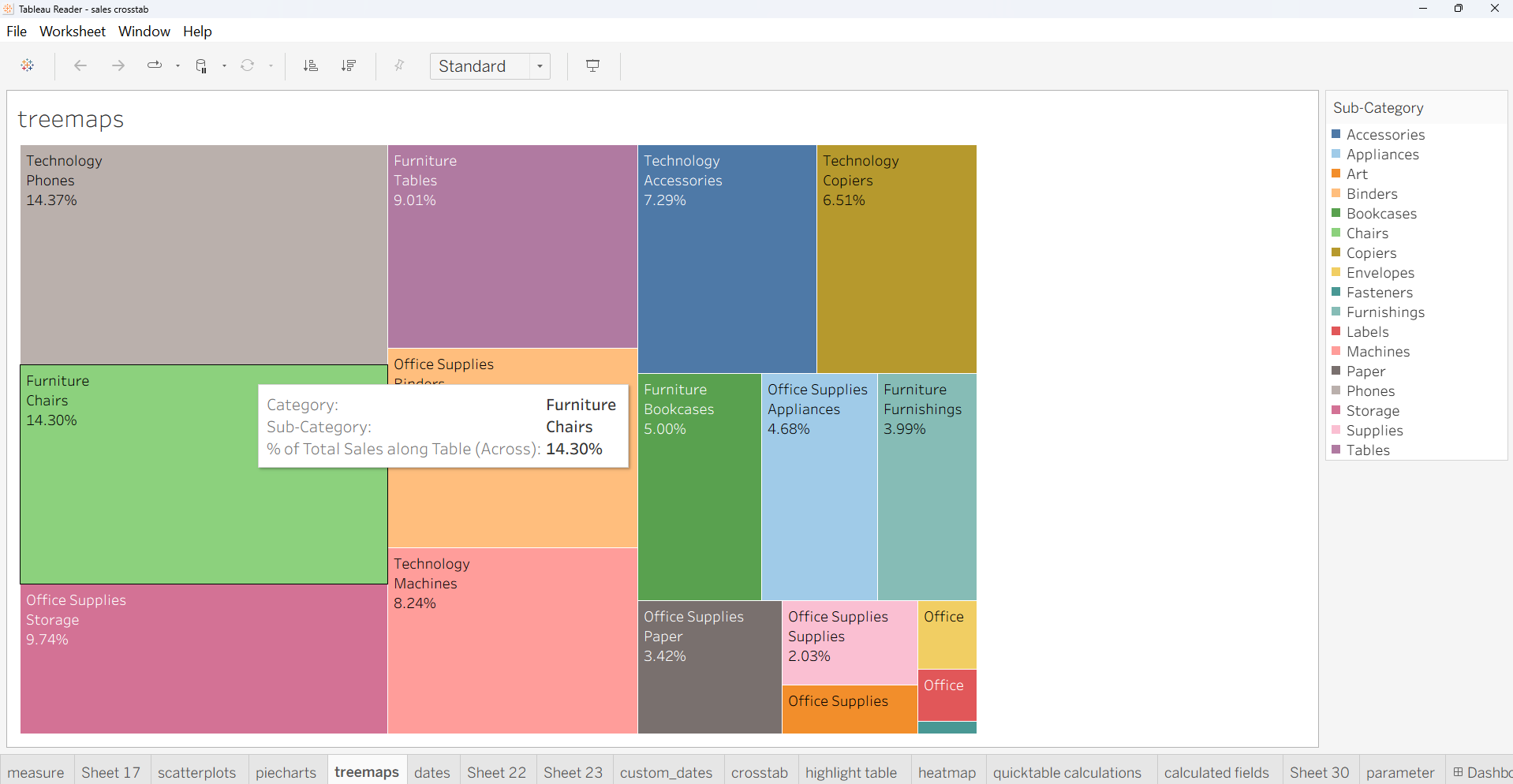Highlight Bookcases in the Sub-Category legend
The height and width of the screenshot is (784, 1513).
click(1380, 214)
